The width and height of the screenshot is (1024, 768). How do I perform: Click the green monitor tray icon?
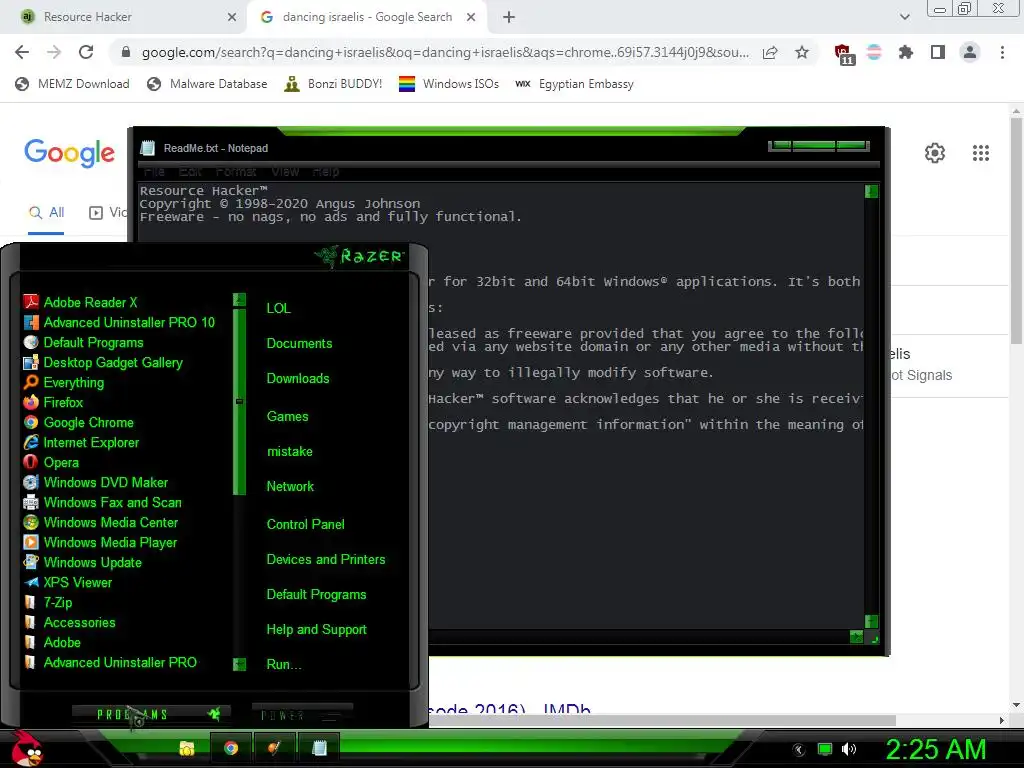[x=825, y=750]
